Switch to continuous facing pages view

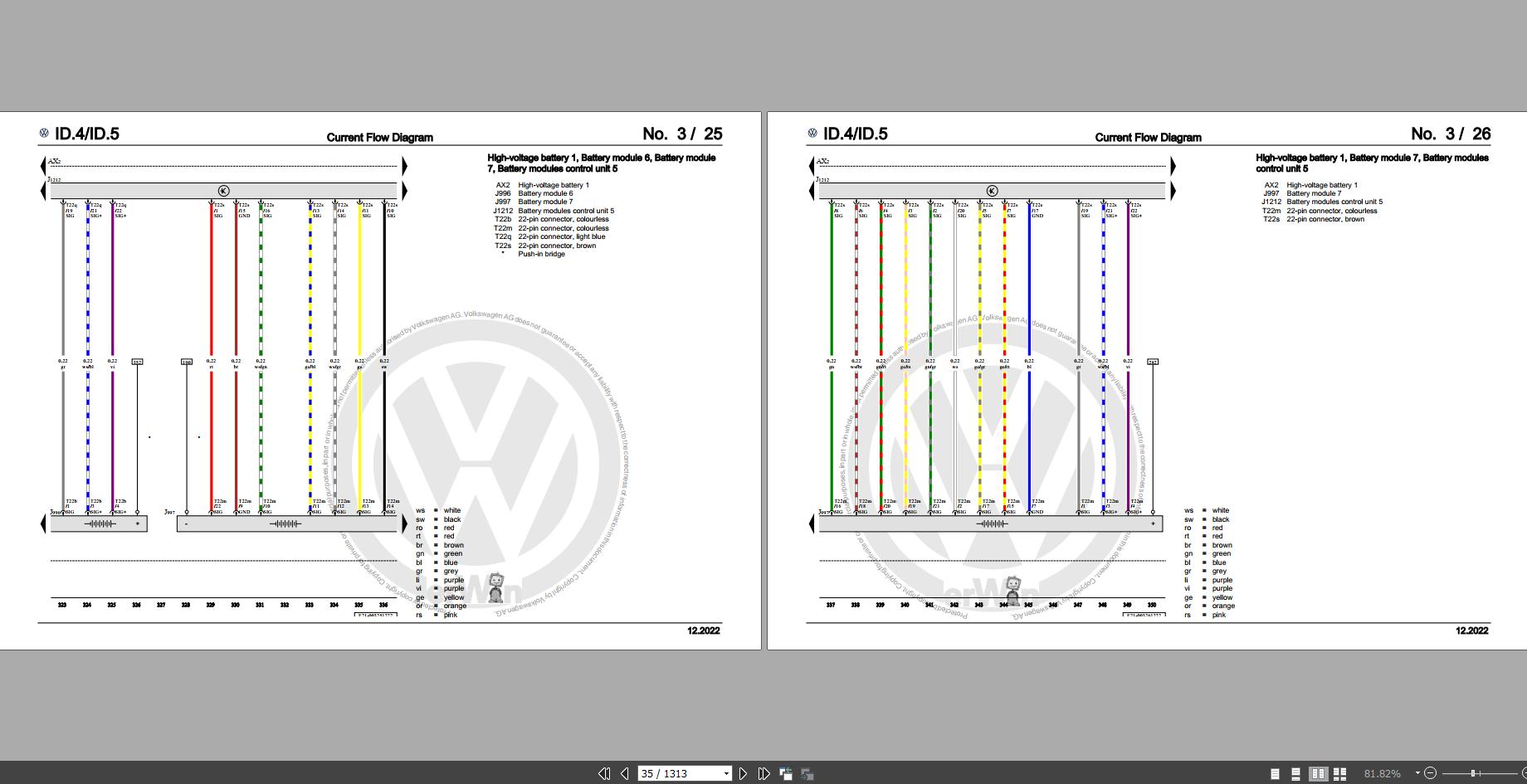point(1339,773)
